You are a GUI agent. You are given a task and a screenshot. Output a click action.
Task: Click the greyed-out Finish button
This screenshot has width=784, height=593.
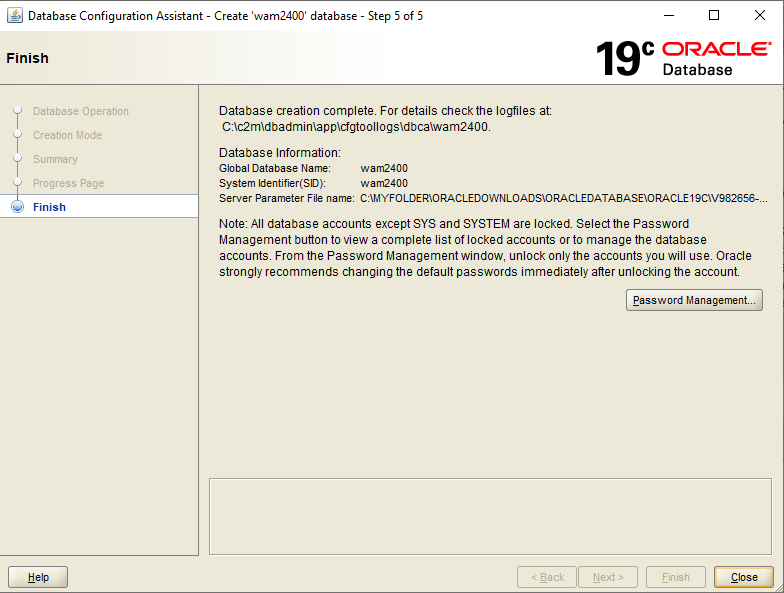[676, 577]
